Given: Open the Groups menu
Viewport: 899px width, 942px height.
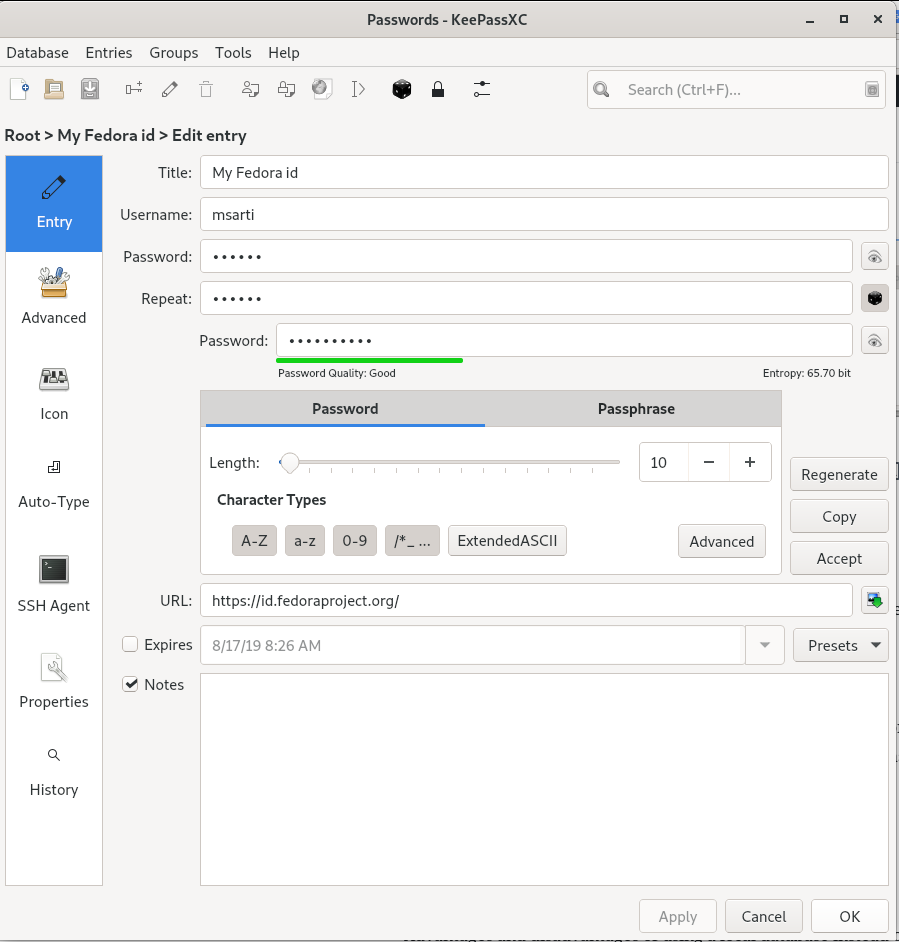Looking at the screenshot, I should [174, 53].
